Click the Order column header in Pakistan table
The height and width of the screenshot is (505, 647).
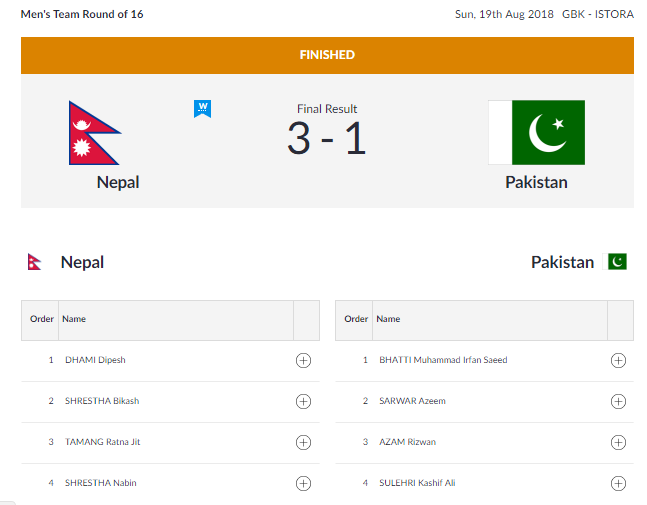tap(356, 319)
